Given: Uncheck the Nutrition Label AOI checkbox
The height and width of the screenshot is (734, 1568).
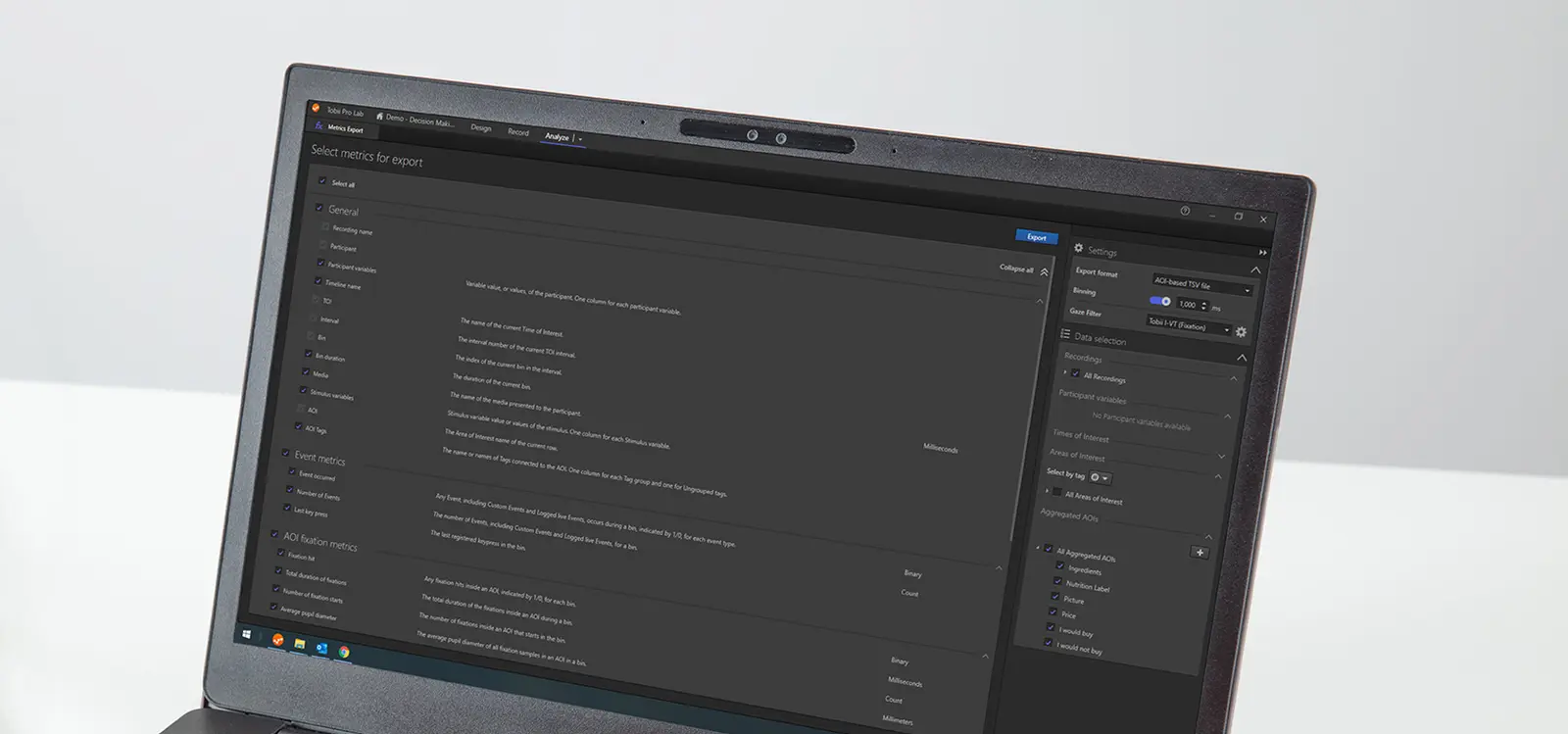Looking at the screenshot, I should pyautogui.click(x=1057, y=581).
